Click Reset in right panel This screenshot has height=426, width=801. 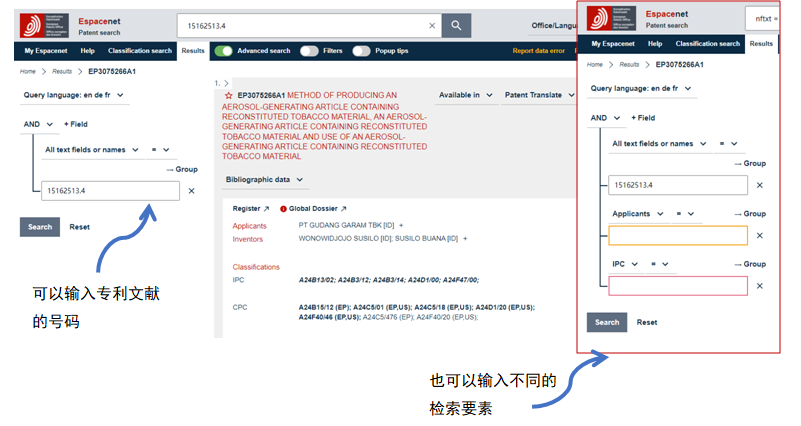[x=647, y=323]
